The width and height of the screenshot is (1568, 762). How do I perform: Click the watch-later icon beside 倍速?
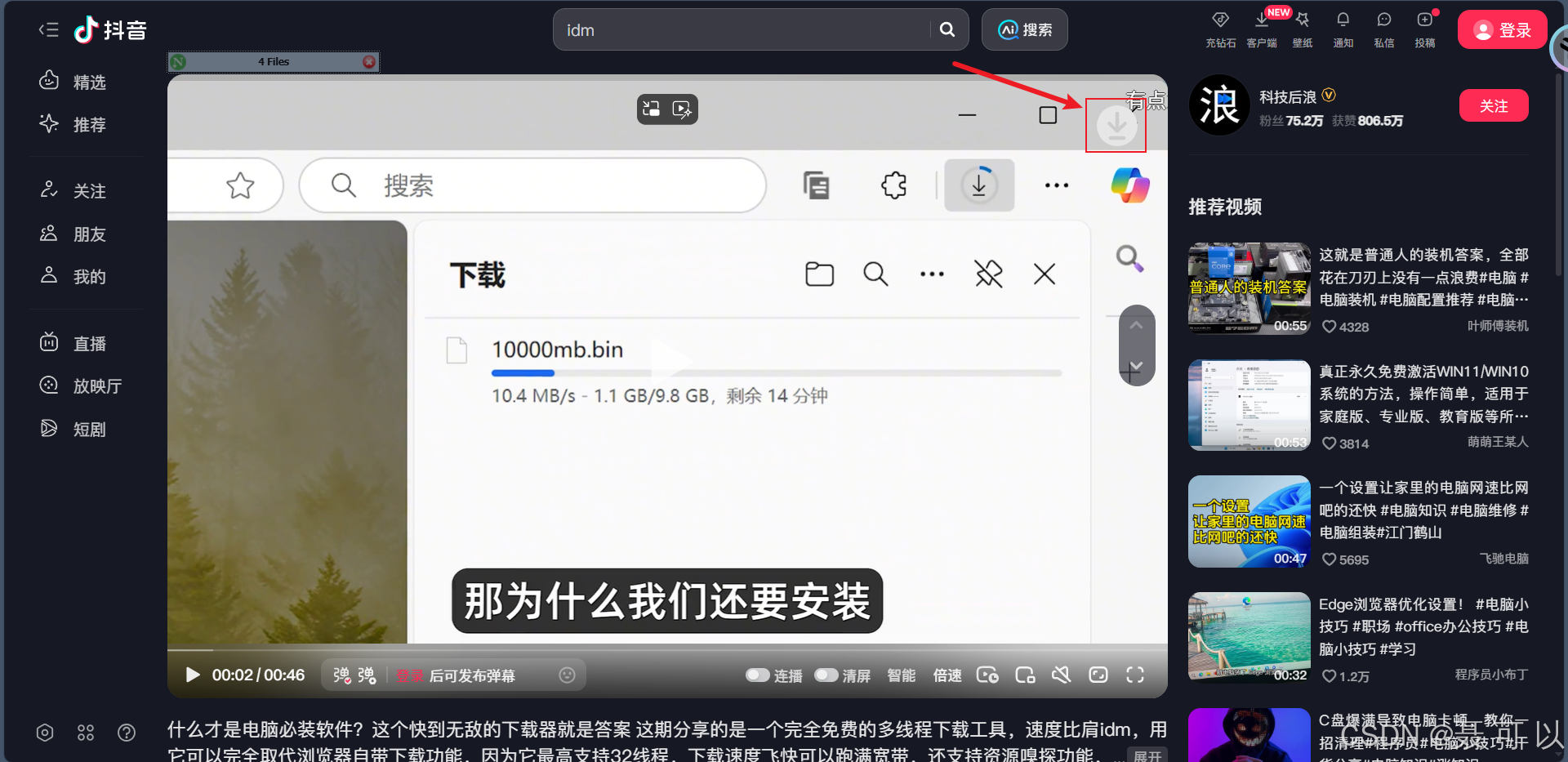[987, 675]
